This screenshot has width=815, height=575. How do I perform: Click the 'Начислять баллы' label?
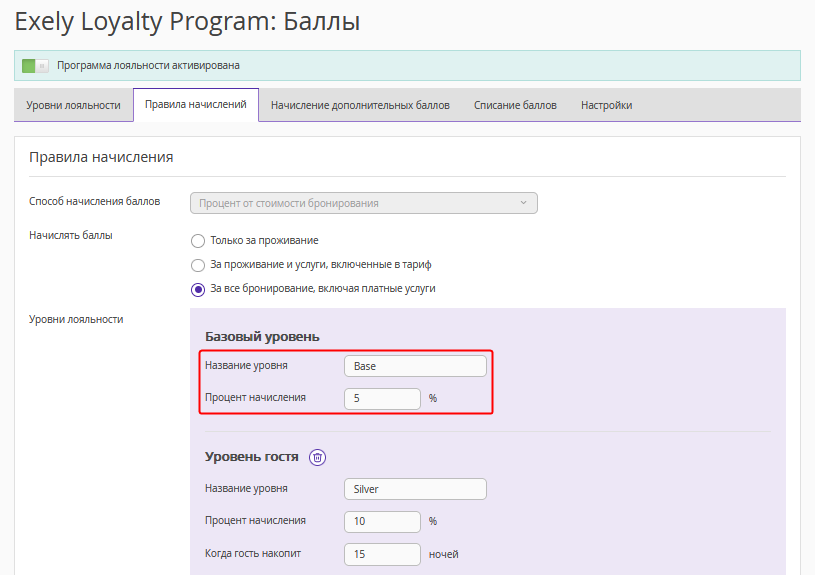click(x=71, y=236)
